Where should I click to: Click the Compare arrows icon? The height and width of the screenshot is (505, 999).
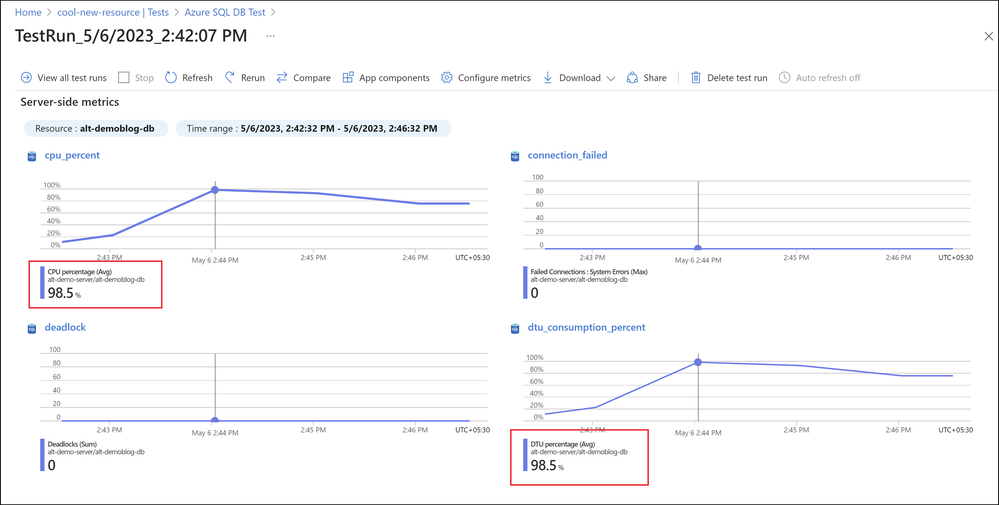coord(282,78)
